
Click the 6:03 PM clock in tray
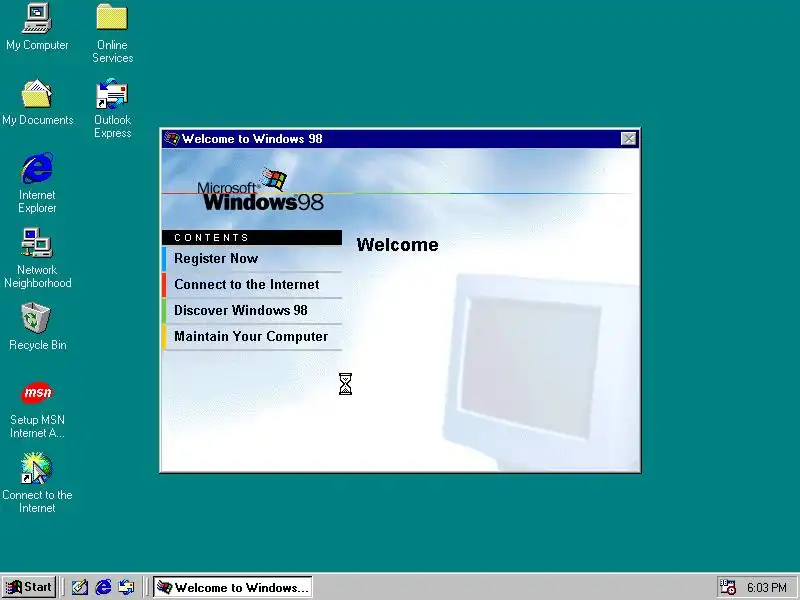coord(766,588)
